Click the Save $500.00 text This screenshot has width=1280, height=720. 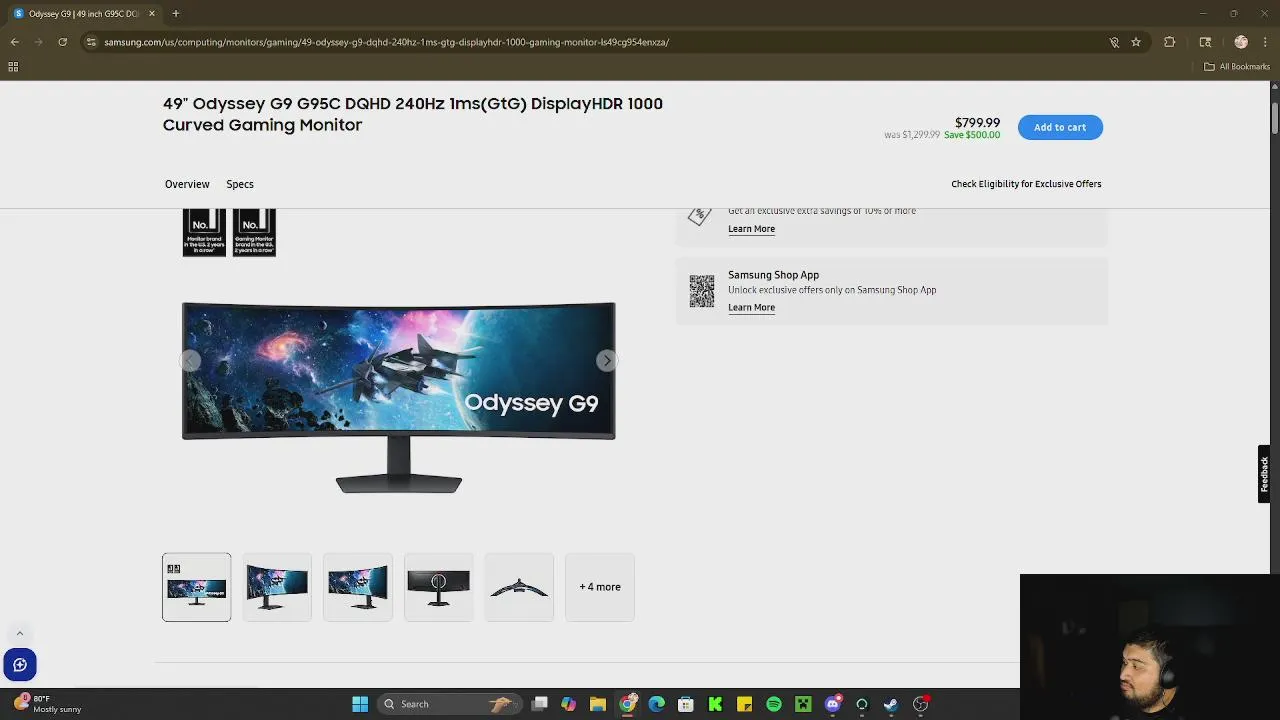(x=972, y=135)
